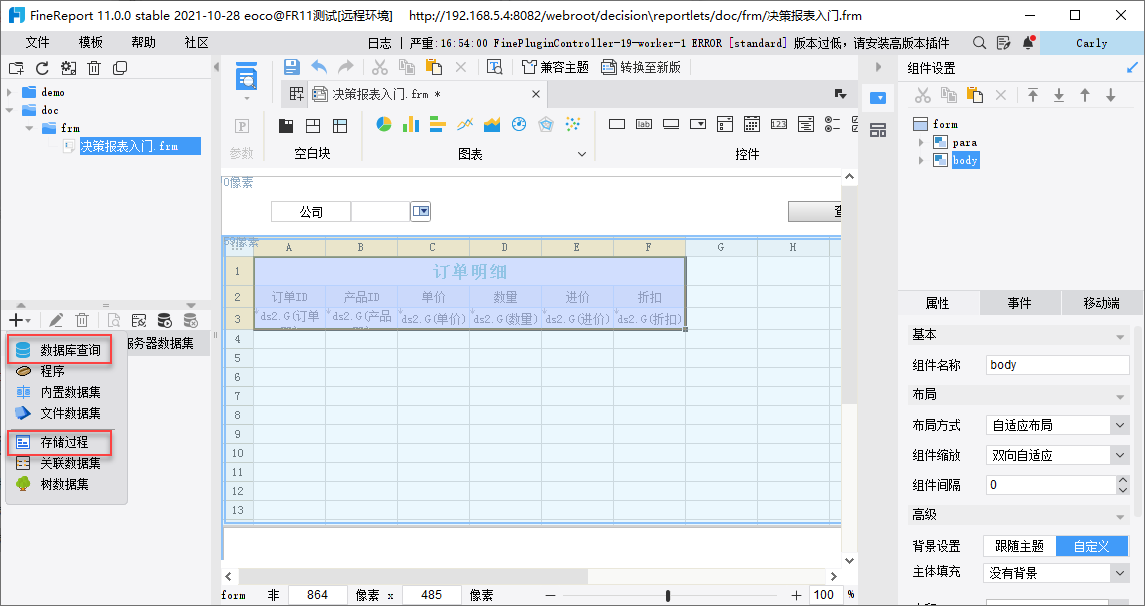This screenshot has width=1145, height=606.
Task: Collapse the doc folder
Action: click(9, 110)
